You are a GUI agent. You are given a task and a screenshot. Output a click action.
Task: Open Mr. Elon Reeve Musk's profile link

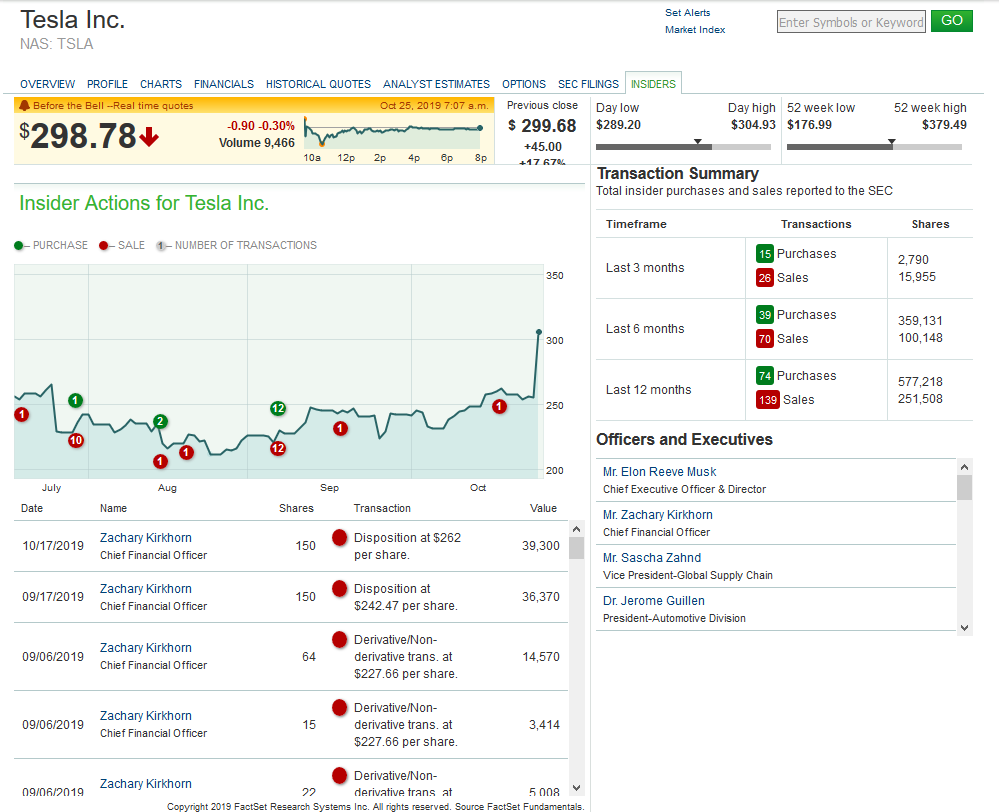point(659,472)
